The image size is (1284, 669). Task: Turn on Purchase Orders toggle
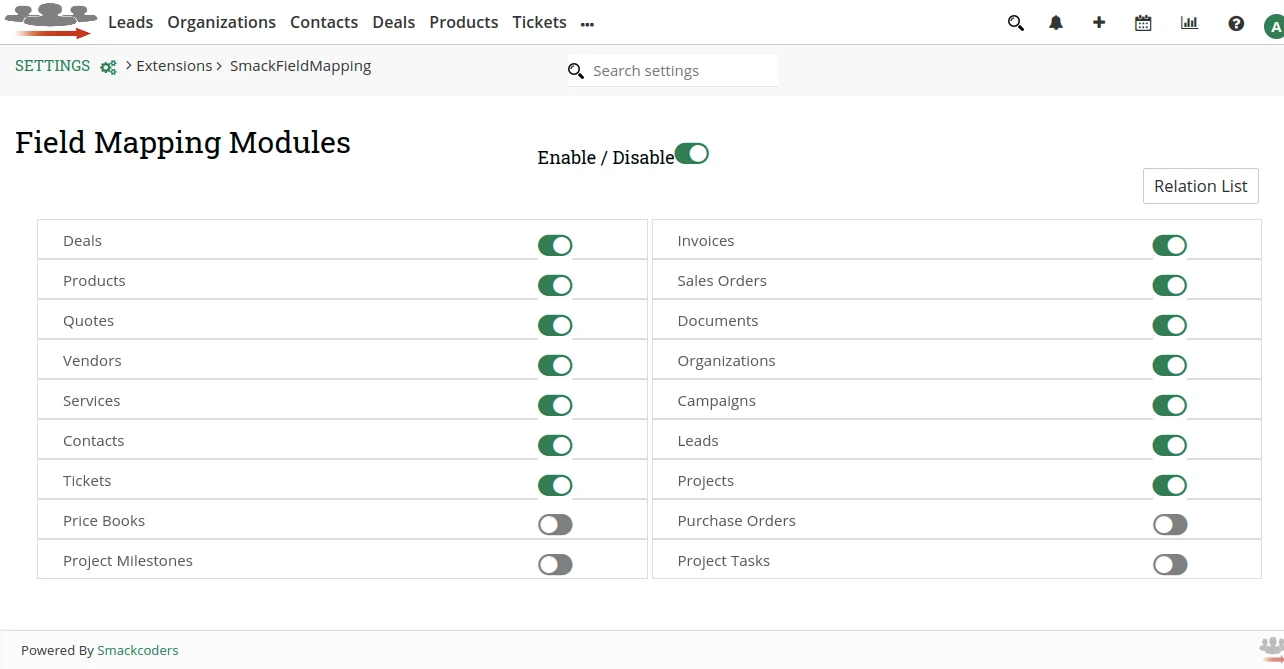1169,524
